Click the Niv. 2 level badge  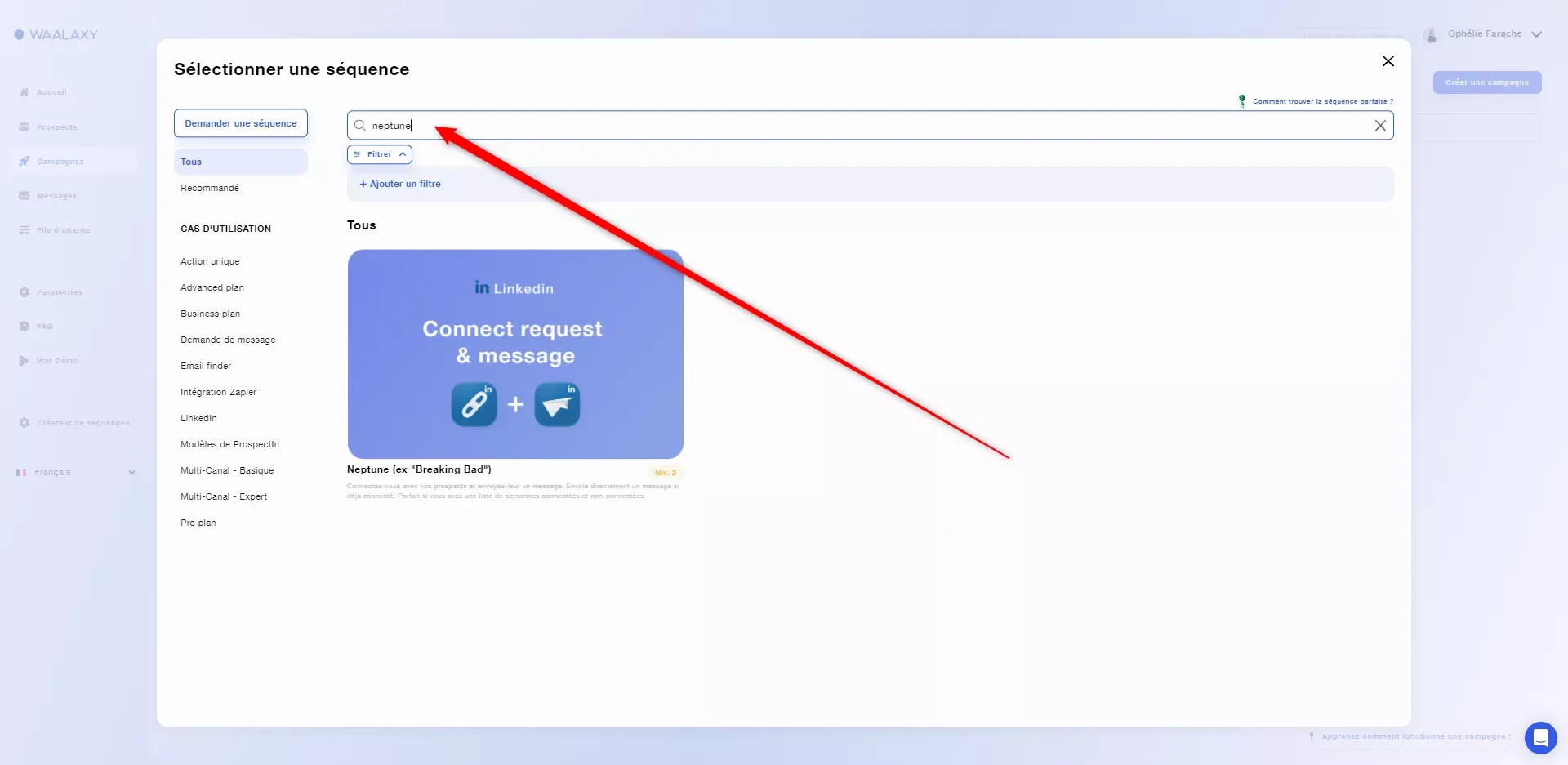click(666, 473)
